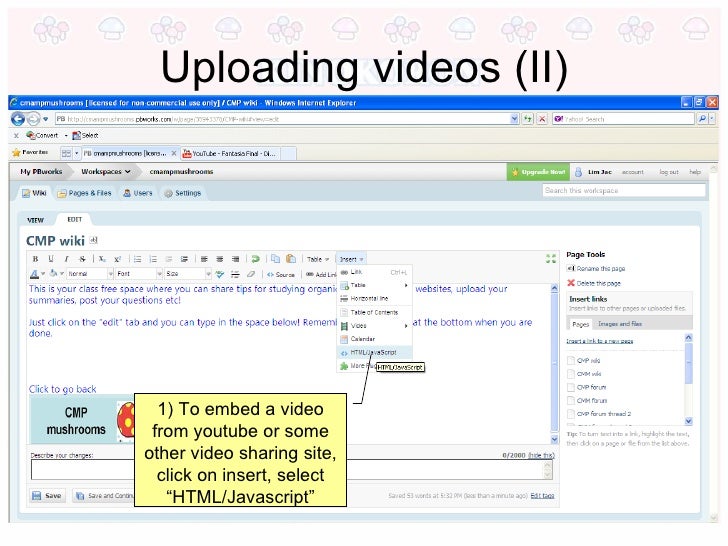Click the Describe your changes text field
The height and width of the screenshot is (546, 728).
[292, 470]
